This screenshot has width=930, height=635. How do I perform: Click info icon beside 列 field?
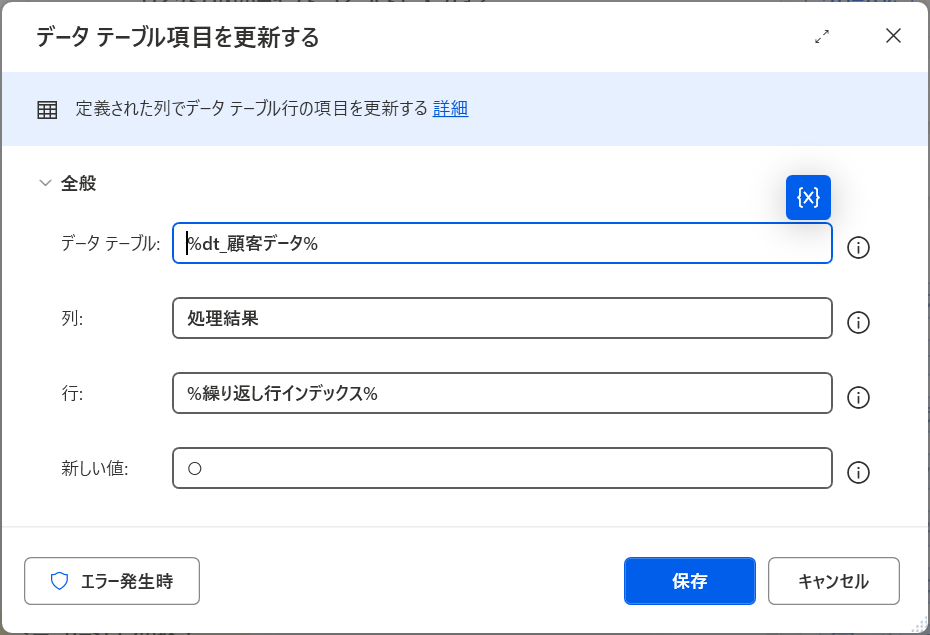click(x=858, y=323)
